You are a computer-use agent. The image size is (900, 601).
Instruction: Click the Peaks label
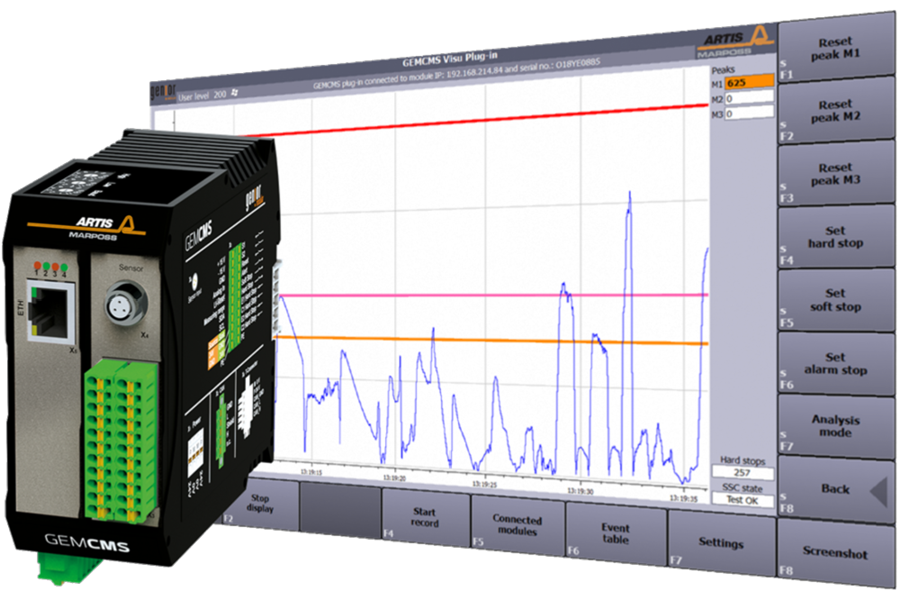[x=723, y=70]
